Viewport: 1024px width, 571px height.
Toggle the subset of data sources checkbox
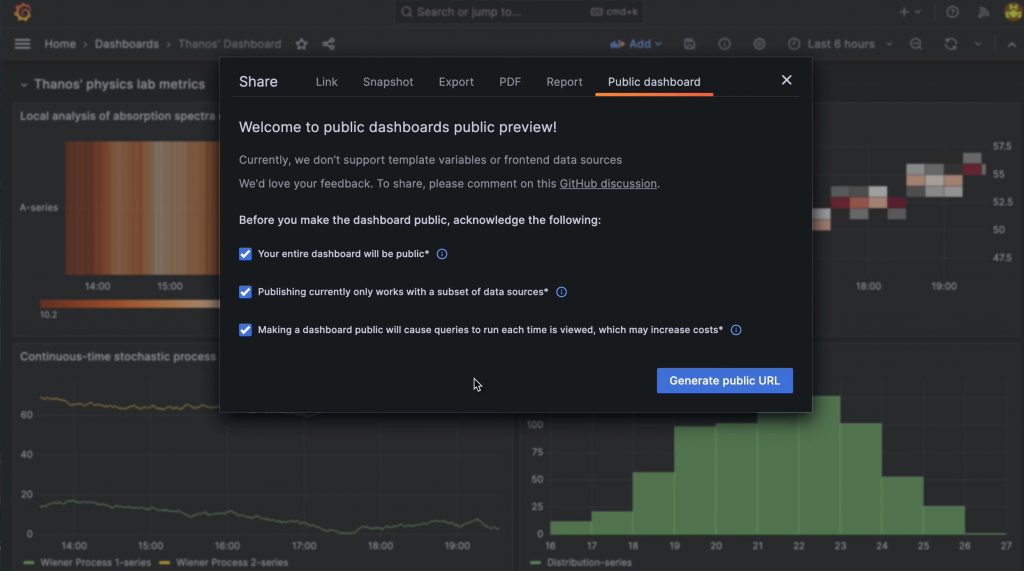(x=245, y=292)
